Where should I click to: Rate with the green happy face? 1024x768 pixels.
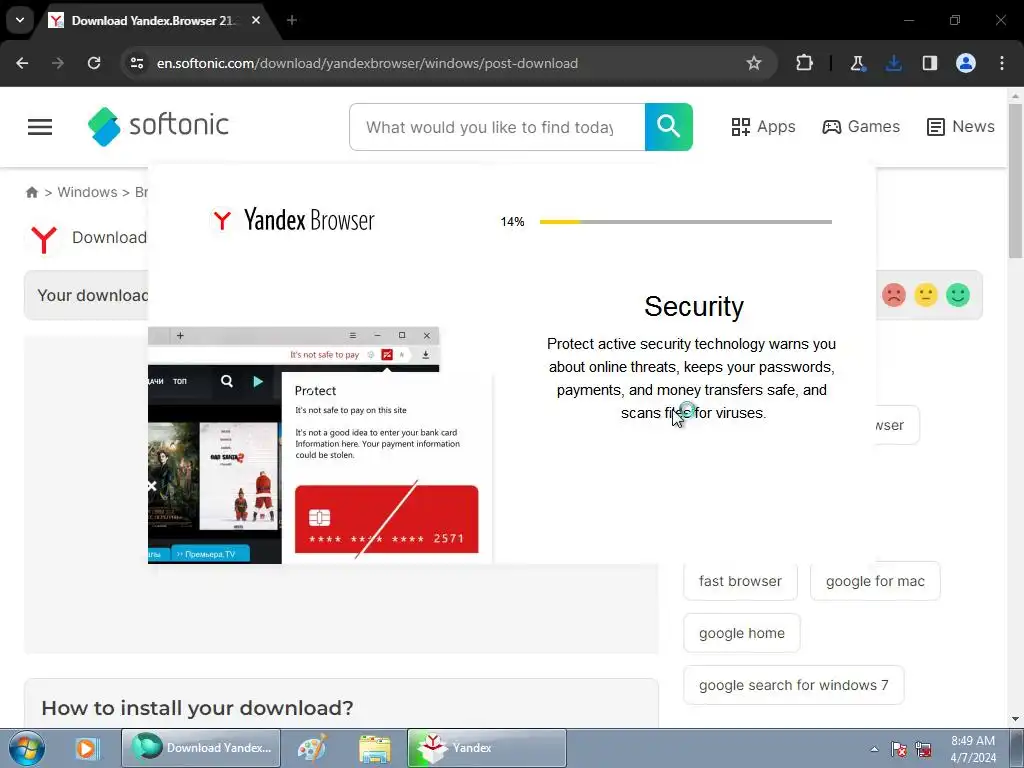[x=957, y=295]
